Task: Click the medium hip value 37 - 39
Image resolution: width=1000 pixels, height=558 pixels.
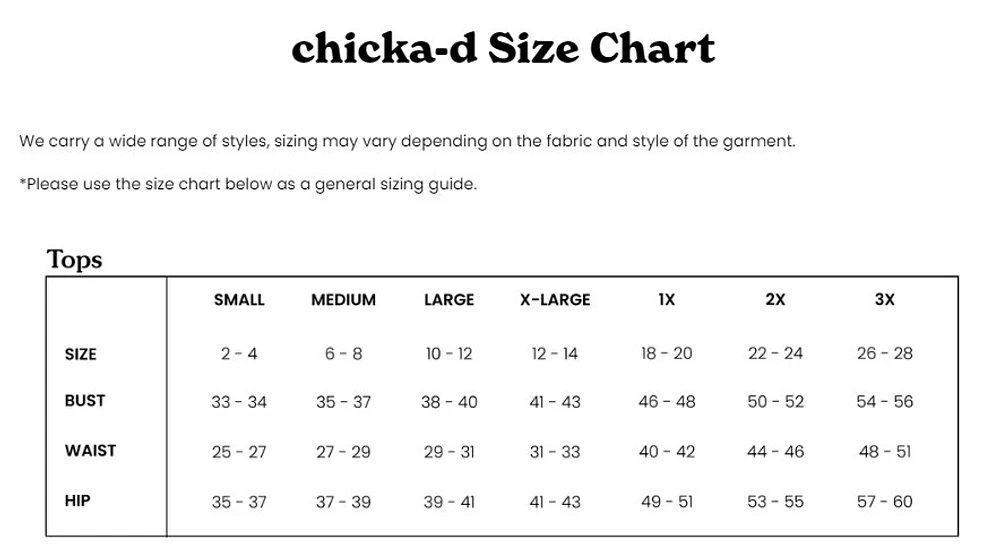Action: pos(343,503)
